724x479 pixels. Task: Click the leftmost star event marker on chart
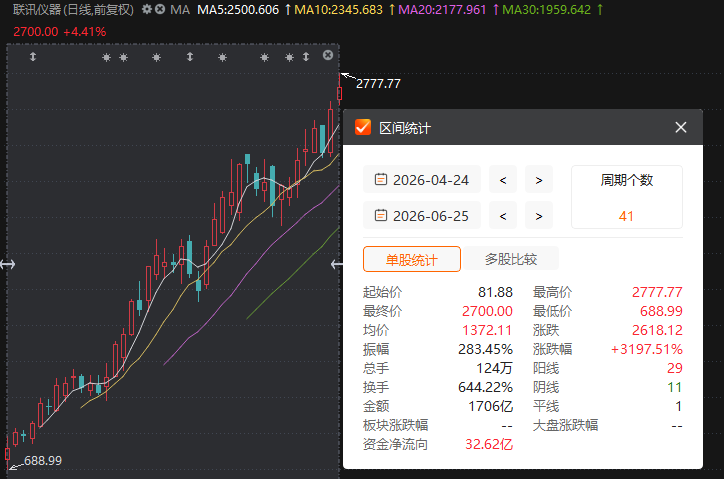pos(106,57)
